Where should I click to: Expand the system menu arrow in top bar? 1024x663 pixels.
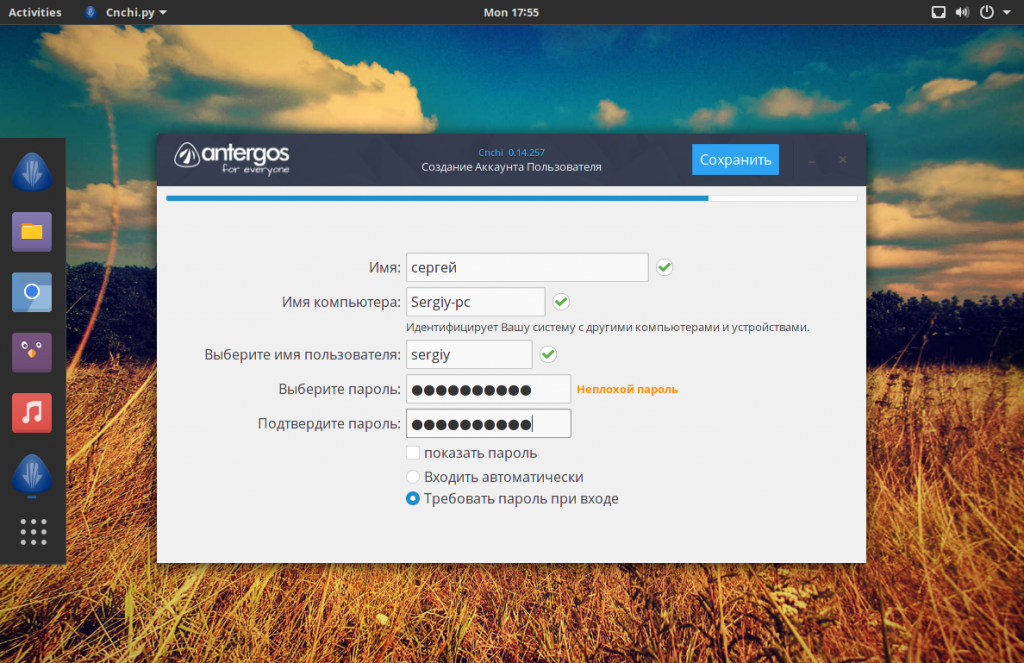coord(1006,12)
